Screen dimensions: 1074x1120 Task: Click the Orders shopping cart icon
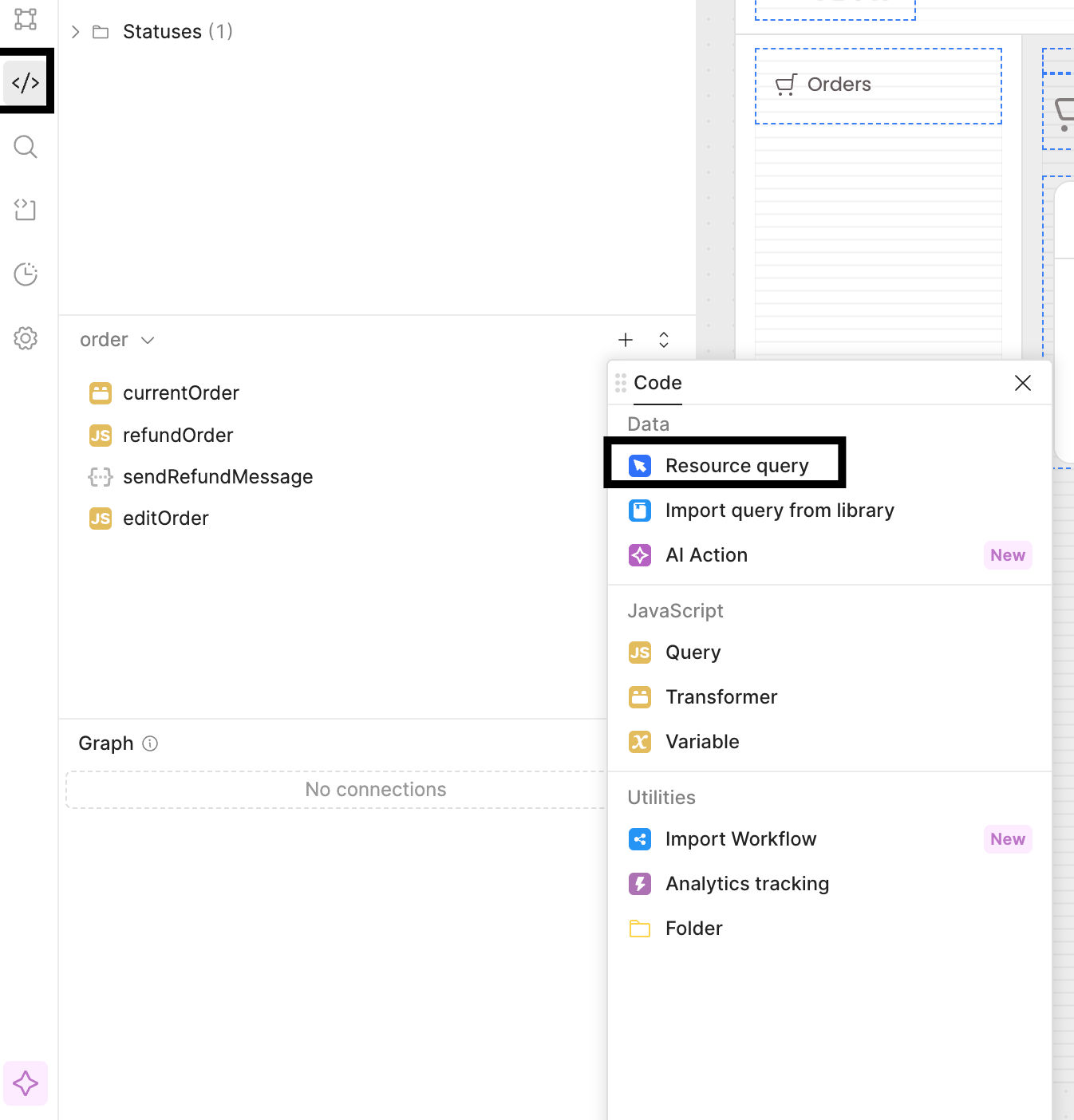point(786,85)
